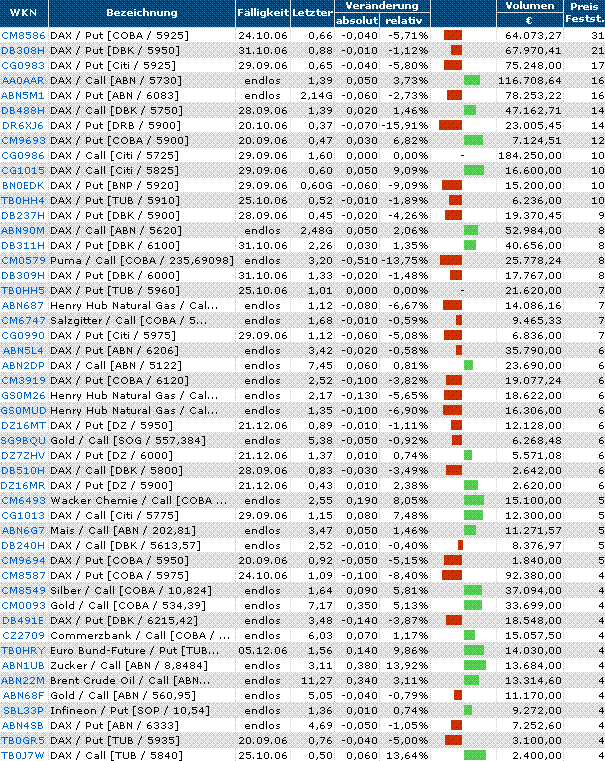
Task: Open WKN link DZ16MT
Action: [x=23, y=426]
